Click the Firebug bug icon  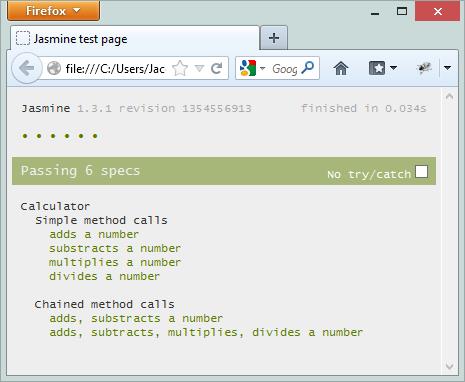click(x=424, y=68)
